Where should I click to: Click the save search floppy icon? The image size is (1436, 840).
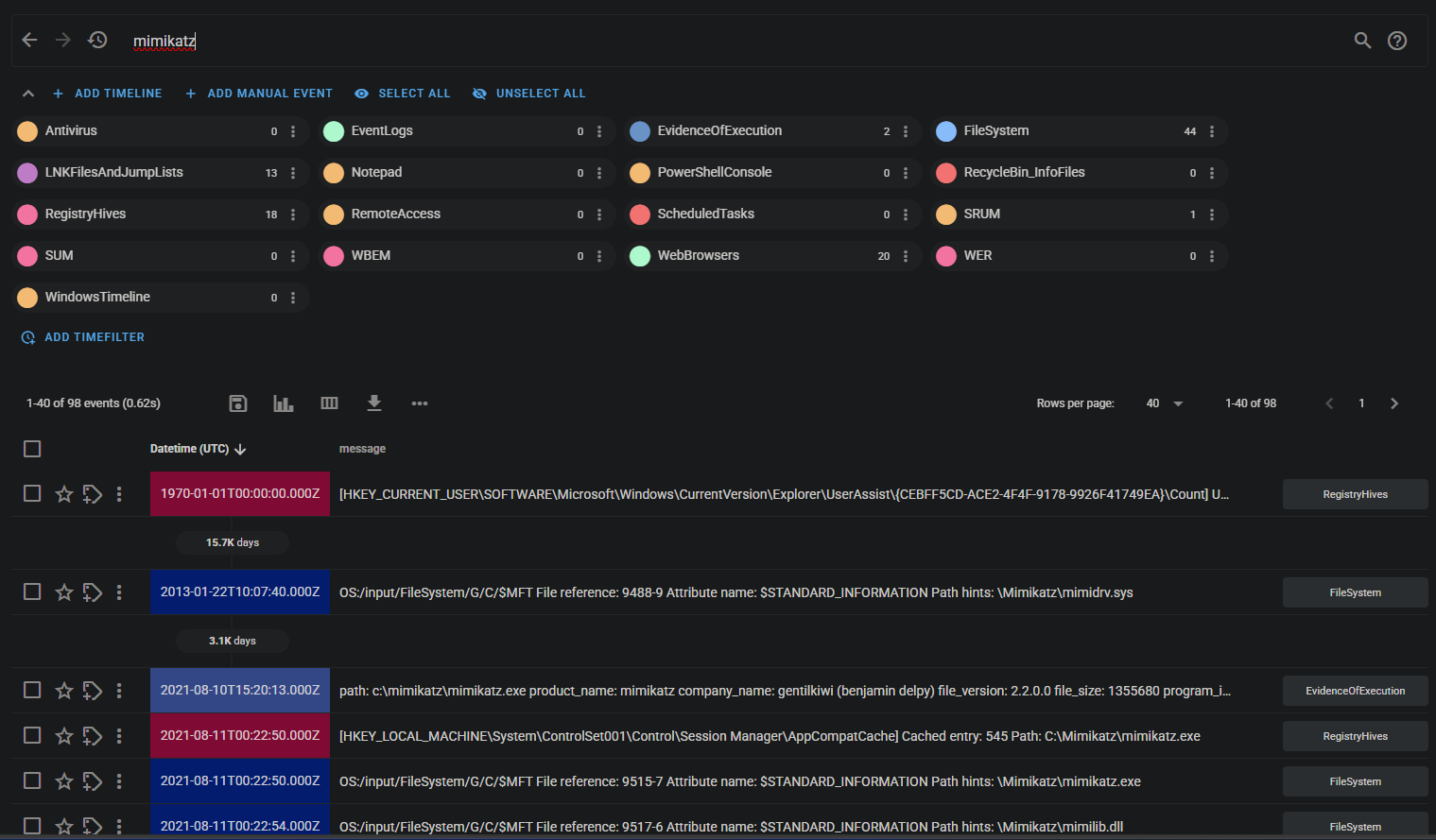pos(238,403)
